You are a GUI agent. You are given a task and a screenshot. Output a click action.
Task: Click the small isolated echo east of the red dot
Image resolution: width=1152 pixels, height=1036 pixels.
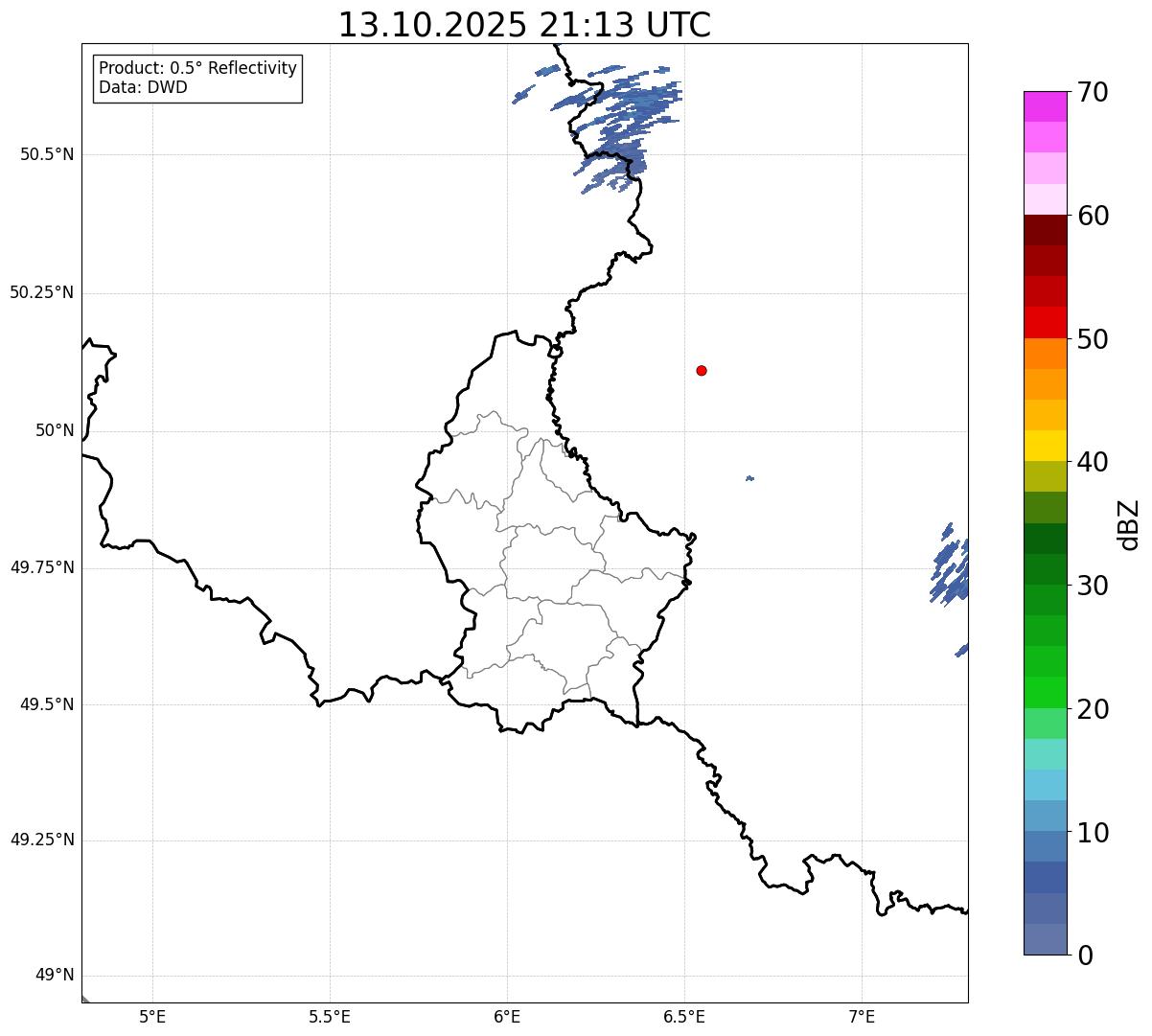point(749,478)
